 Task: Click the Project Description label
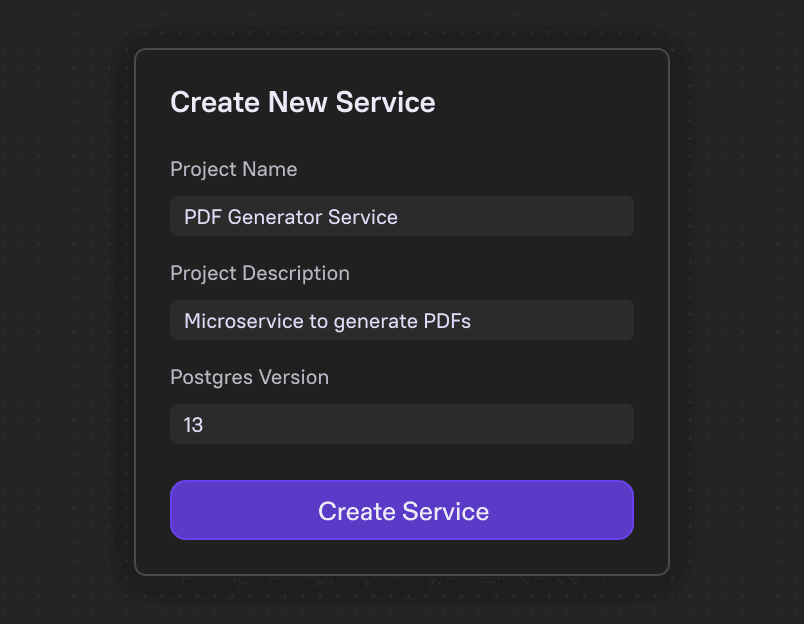(260, 273)
